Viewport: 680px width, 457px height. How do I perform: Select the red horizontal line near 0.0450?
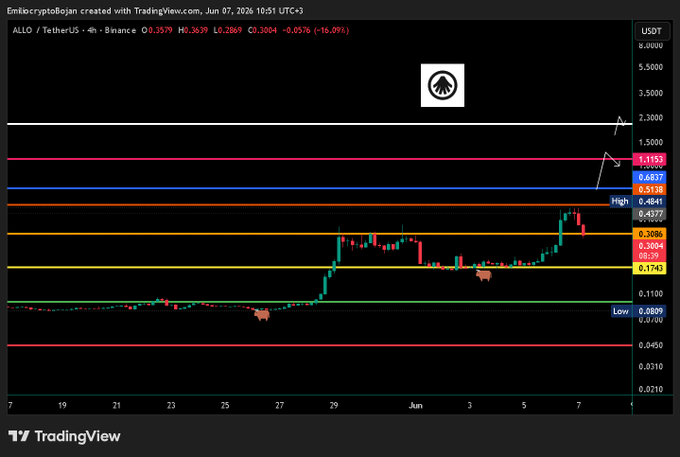(x=320, y=345)
